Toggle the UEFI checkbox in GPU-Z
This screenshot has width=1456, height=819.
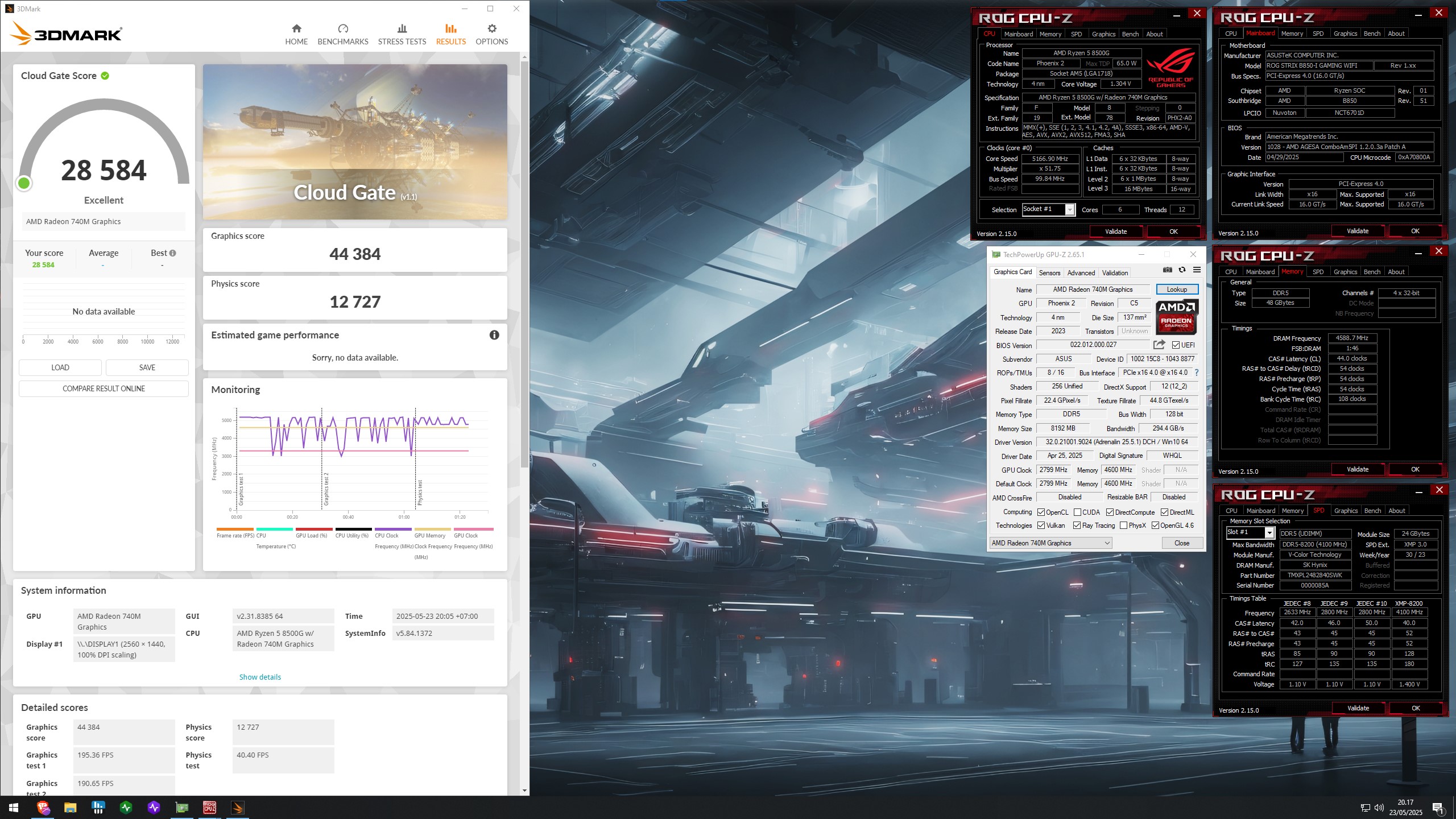(x=1176, y=345)
